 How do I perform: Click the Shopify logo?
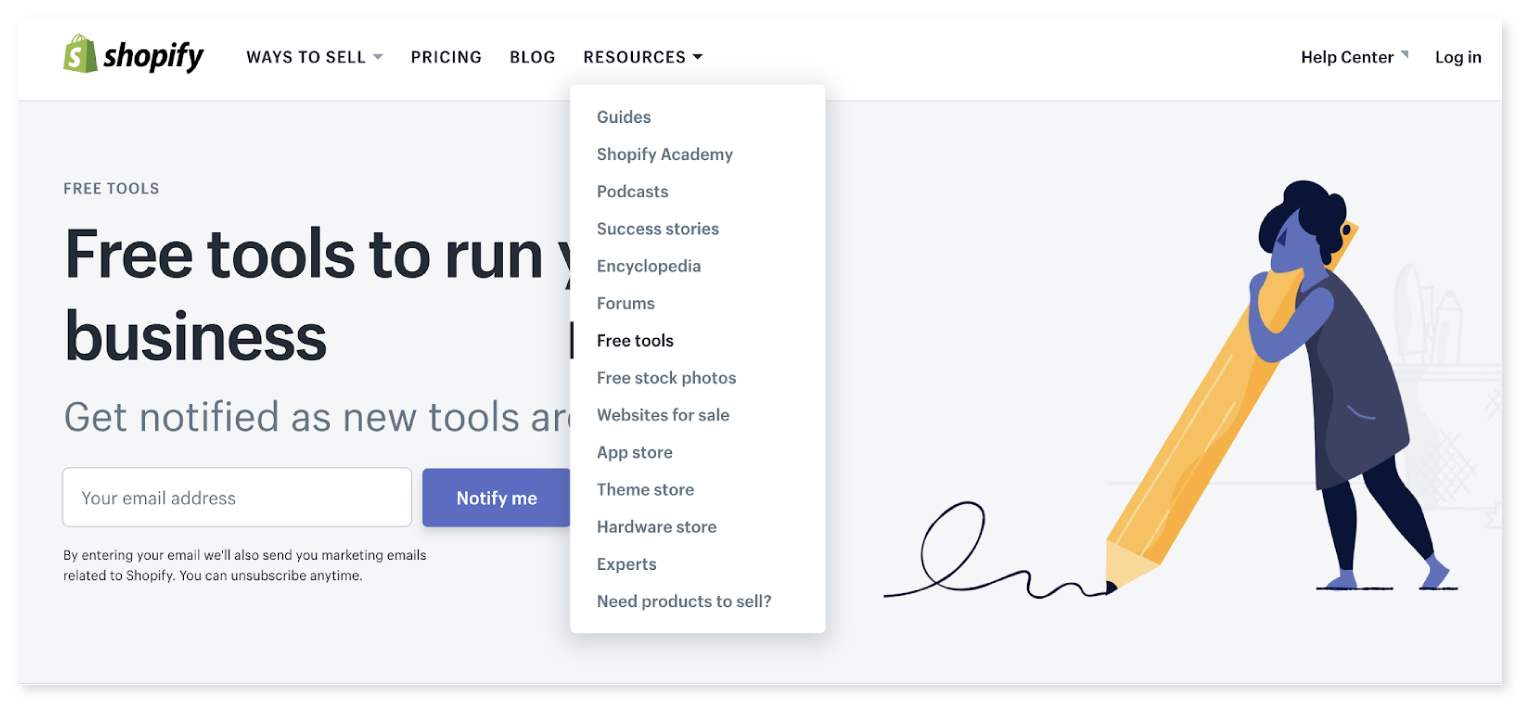tap(133, 55)
